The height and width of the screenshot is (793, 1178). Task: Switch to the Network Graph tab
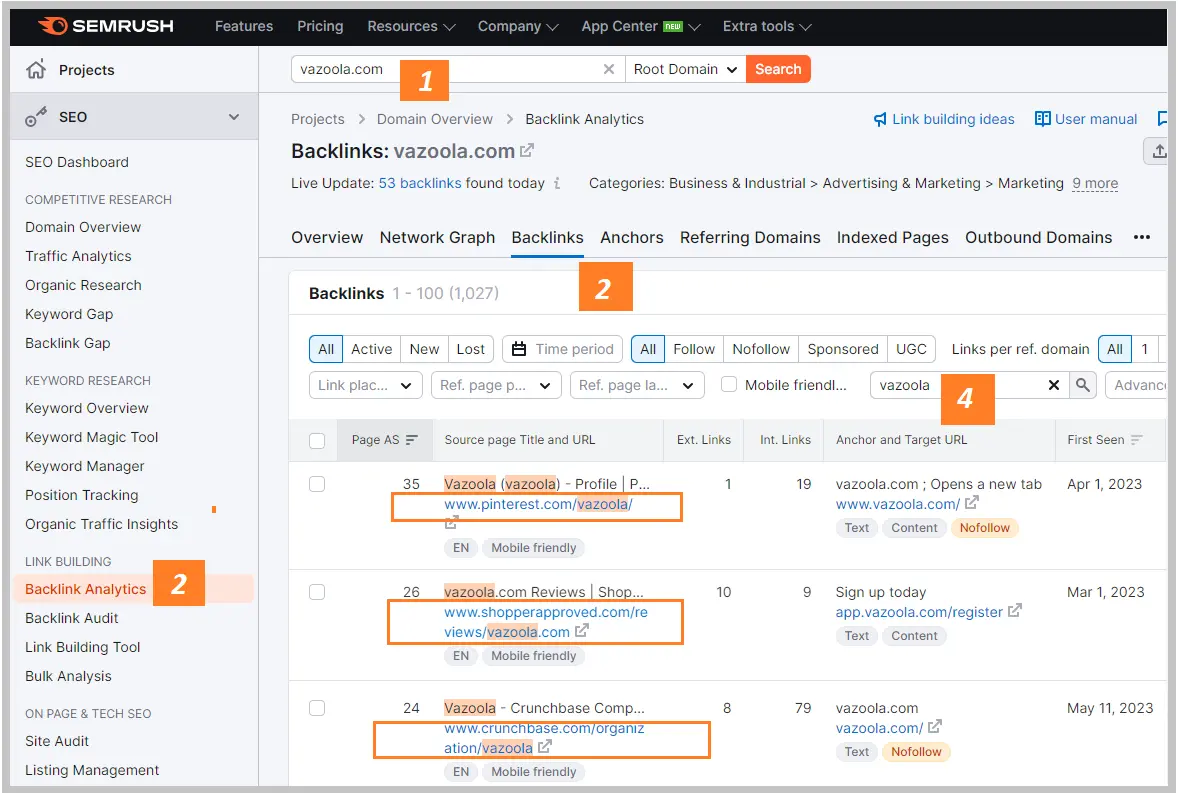[437, 237]
